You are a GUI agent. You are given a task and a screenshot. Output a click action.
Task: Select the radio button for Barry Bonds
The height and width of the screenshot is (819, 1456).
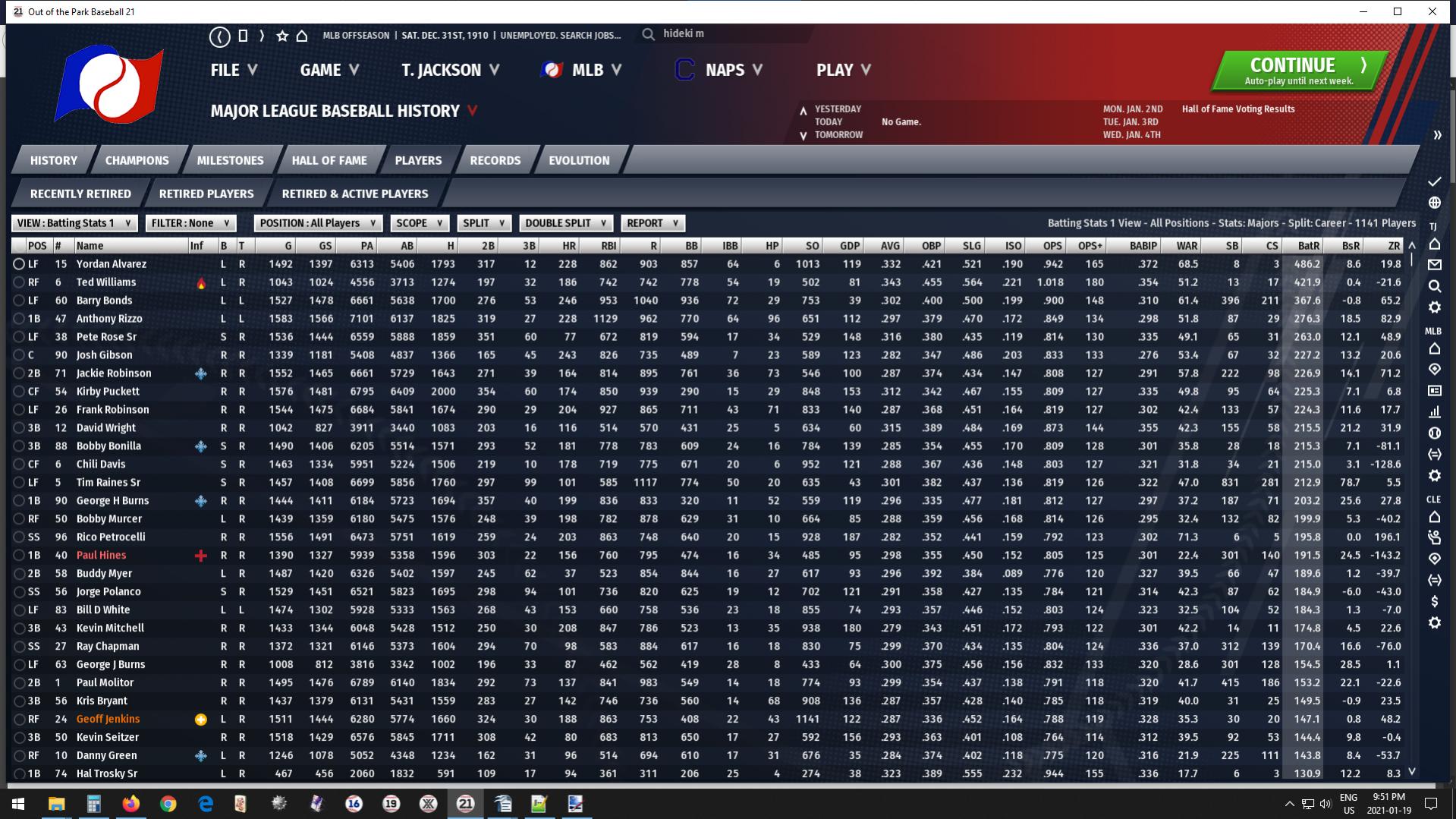pos(19,301)
